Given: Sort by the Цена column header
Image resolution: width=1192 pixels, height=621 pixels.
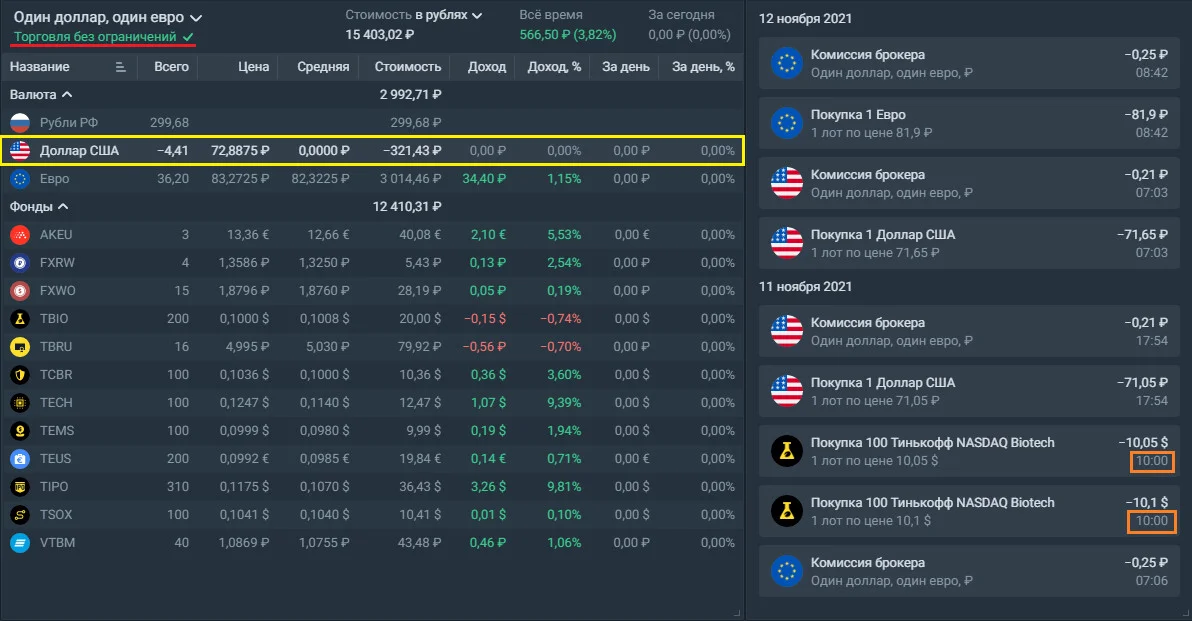Looking at the screenshot, I should coord(253,67).
